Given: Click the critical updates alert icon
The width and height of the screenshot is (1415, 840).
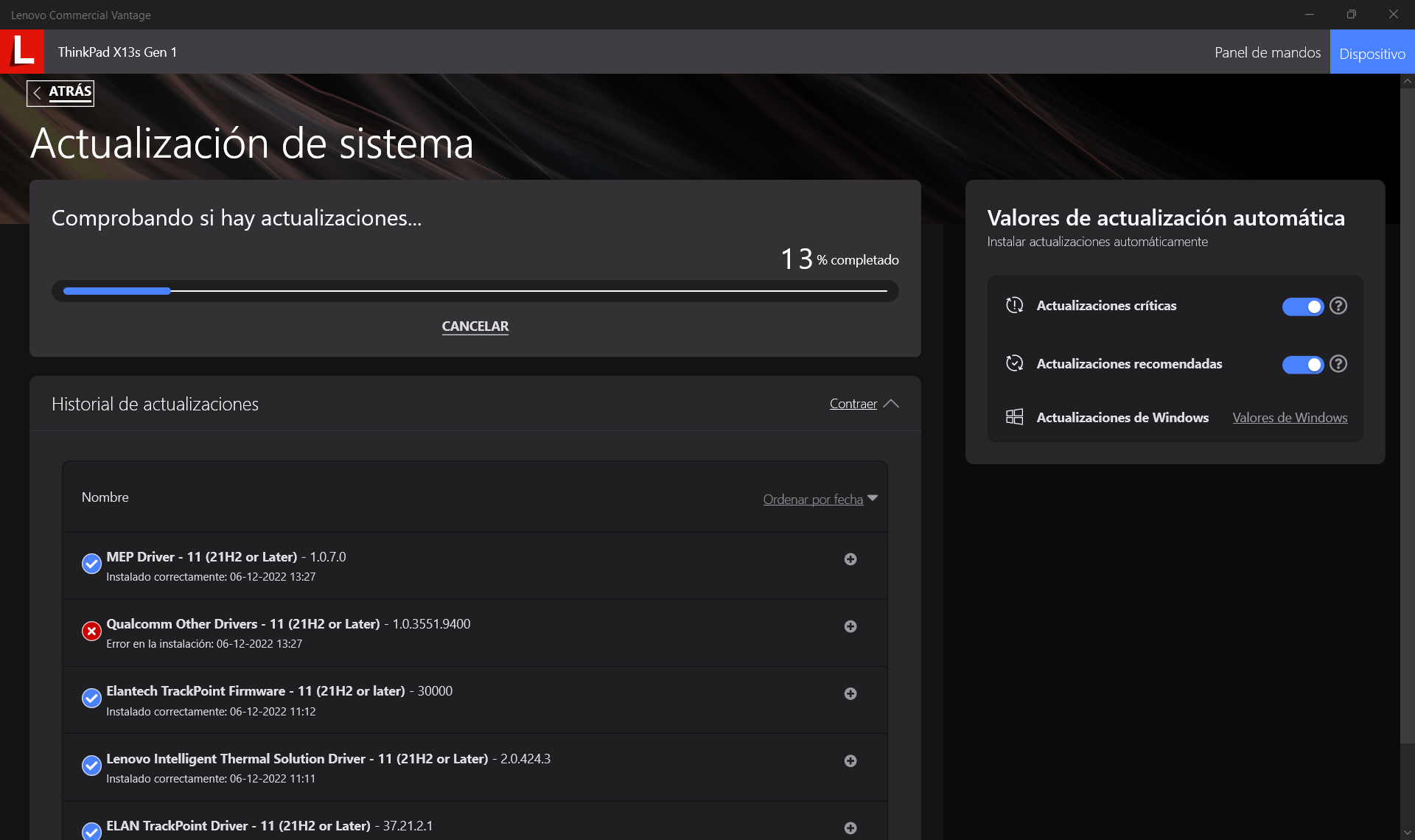Looking at the screenshot, I should click(x=1015, y=305).
